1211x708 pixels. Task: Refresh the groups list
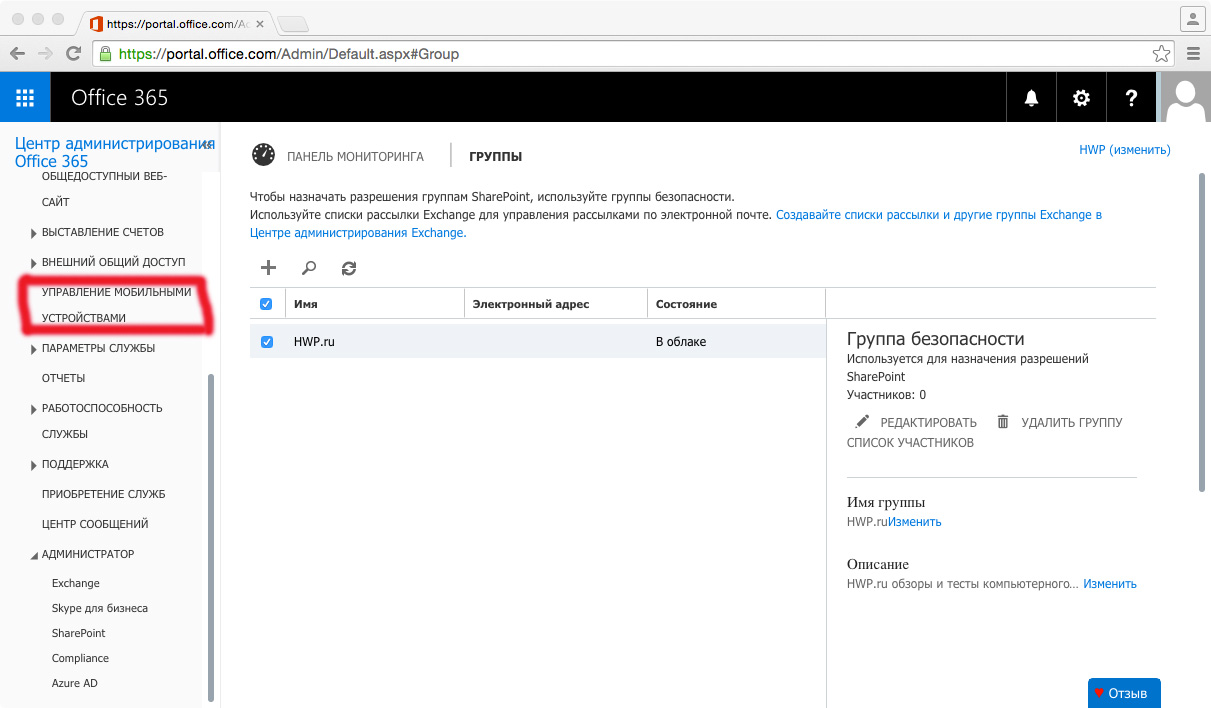(349, 267)
